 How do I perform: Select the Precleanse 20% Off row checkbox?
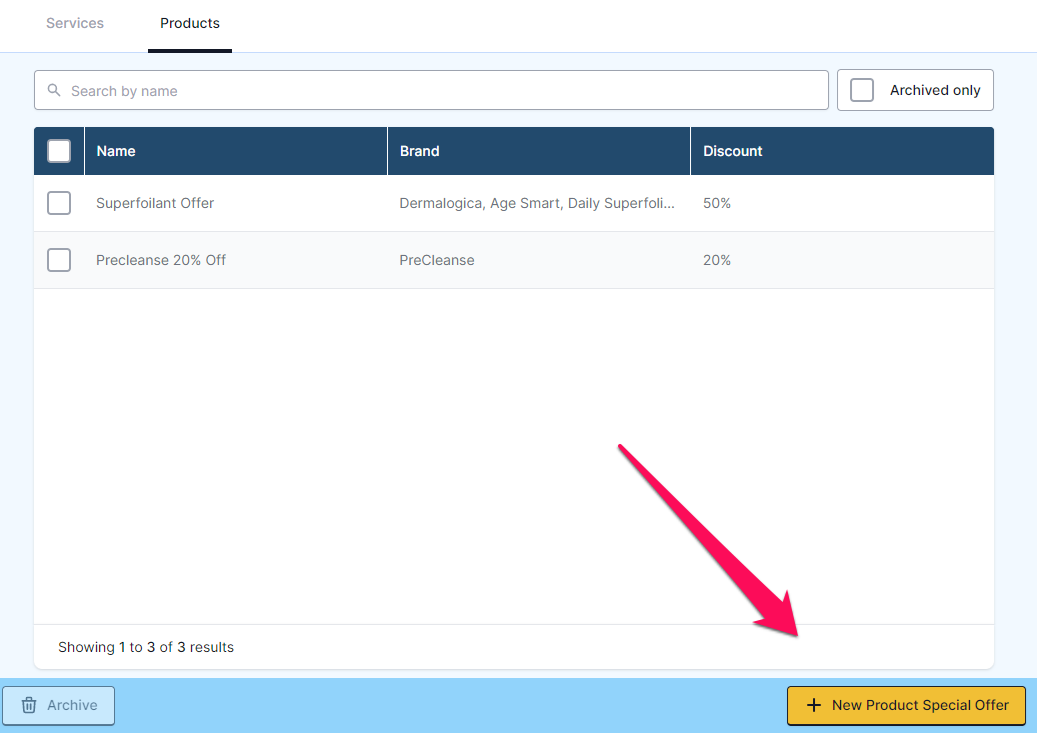(59, 260)
